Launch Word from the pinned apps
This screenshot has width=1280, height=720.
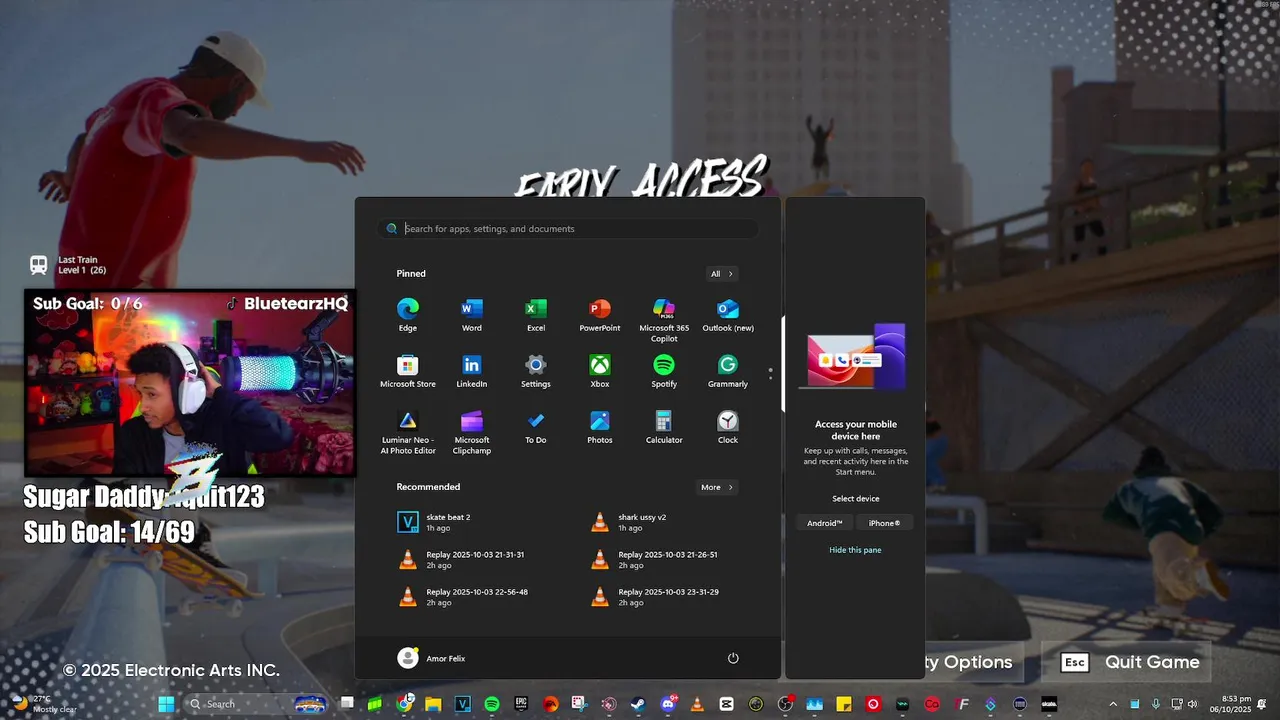pos(472,314)
